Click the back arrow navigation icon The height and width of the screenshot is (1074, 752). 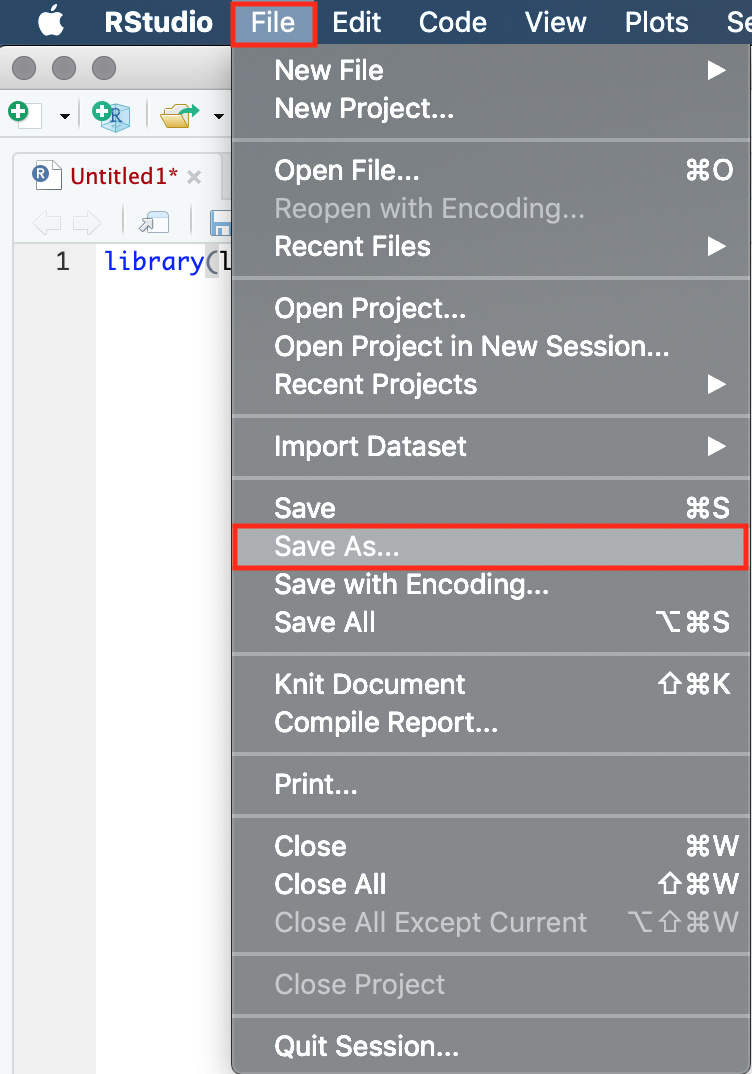(x=47, y=223)
